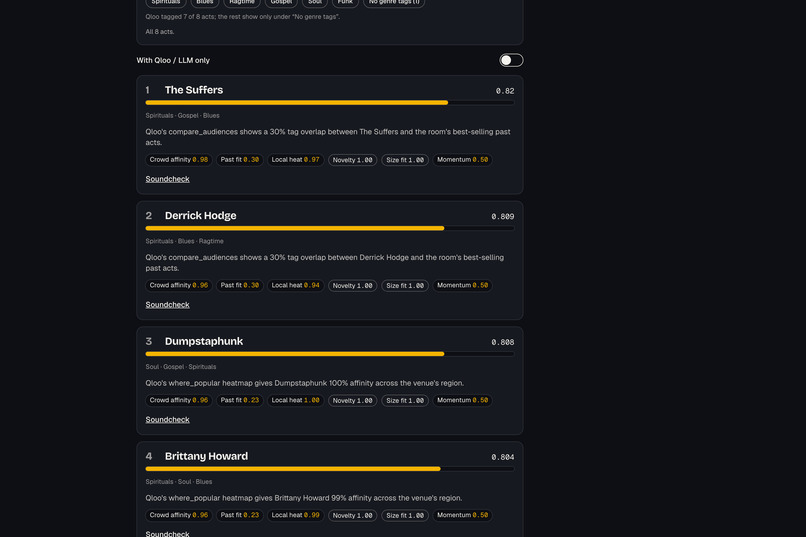Click Momentum 0.50 chip on The Suffers card
Image resolution: width=806 pixels, height=537 pixels.
pyautogui.click(x=463, y=160)
